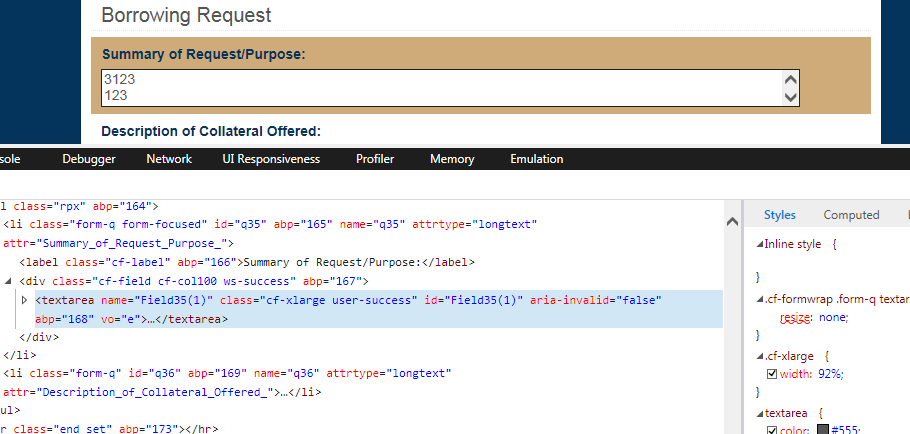
Task: Collapse the textarea style rule
Action: [760, 414]
